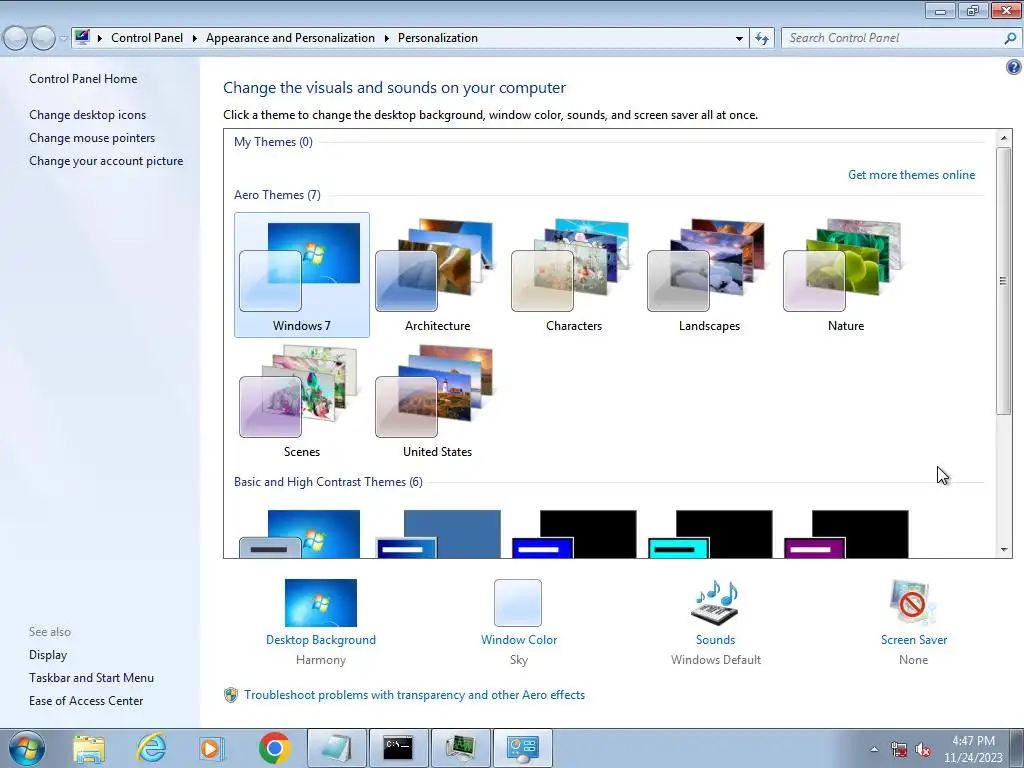The image size is (1024, 768).
Task: Click the Screen Saver link text
Action: pyautogui.click(x=914, y=640)
